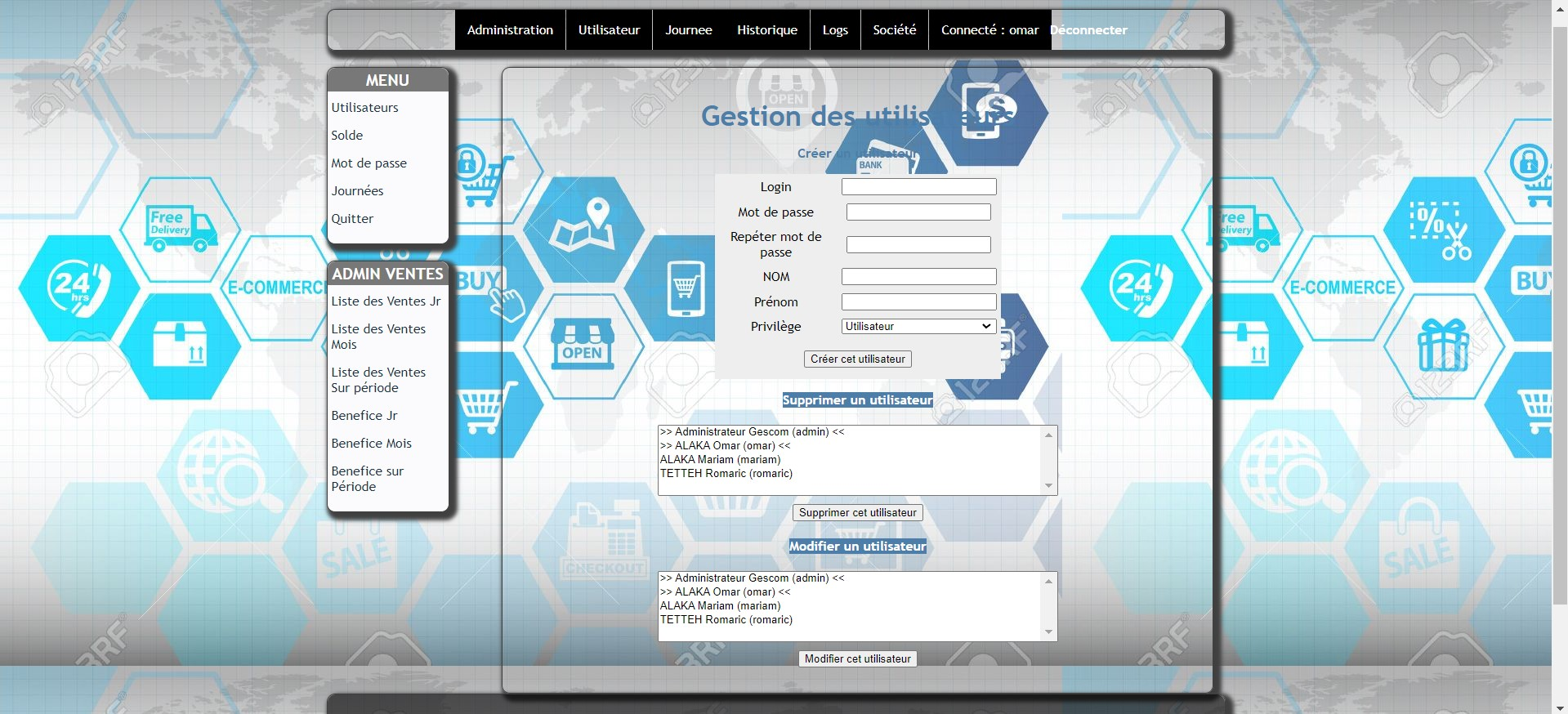Viewport: 1568px width, 714px height.
Task: Open Liste des Ventes Jr
Action: (386, 301)
